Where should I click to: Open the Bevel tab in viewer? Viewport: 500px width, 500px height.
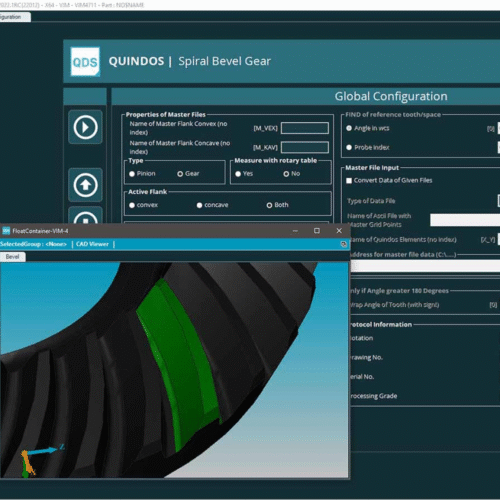tap(12, 257)
